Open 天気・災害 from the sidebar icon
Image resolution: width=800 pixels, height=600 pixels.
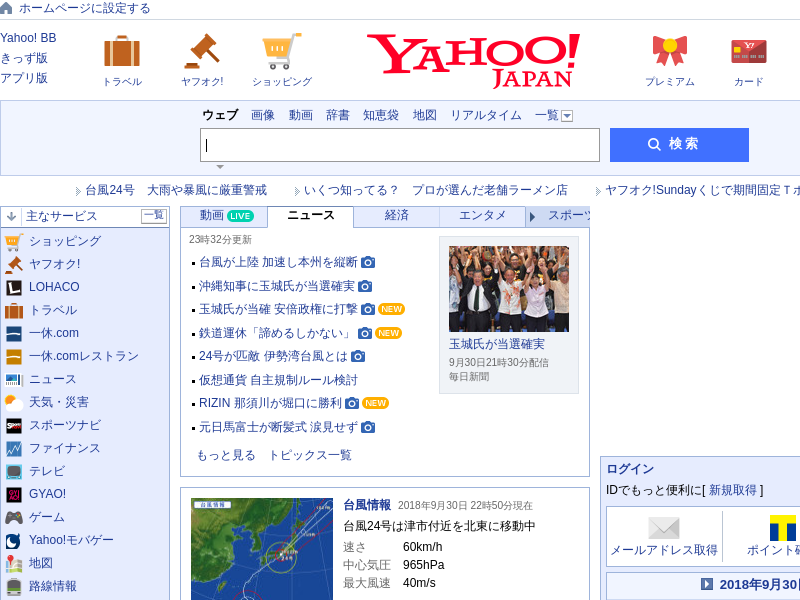(x=12, y=401)
